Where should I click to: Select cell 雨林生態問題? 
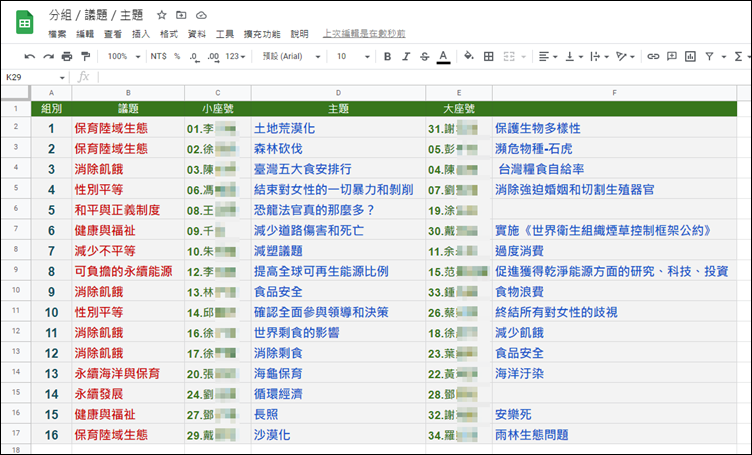[x=614, y=435]
